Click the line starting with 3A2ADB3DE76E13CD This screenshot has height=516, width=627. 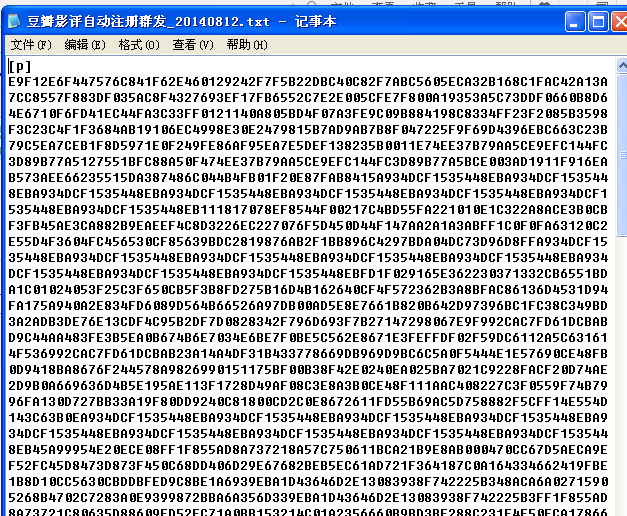pos(308,322)
